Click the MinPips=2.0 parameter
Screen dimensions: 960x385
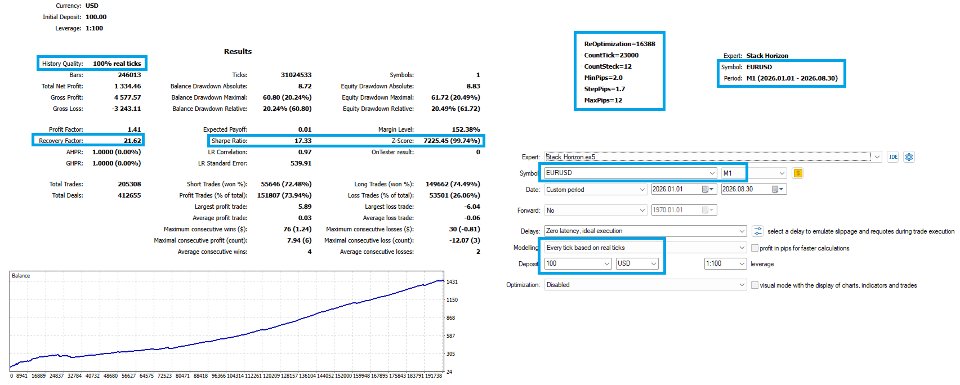pyautogui.click(x=604, y=78)
